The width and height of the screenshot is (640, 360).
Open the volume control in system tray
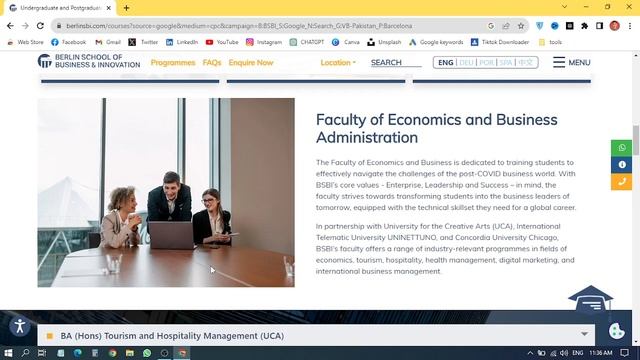pos(564,353)
